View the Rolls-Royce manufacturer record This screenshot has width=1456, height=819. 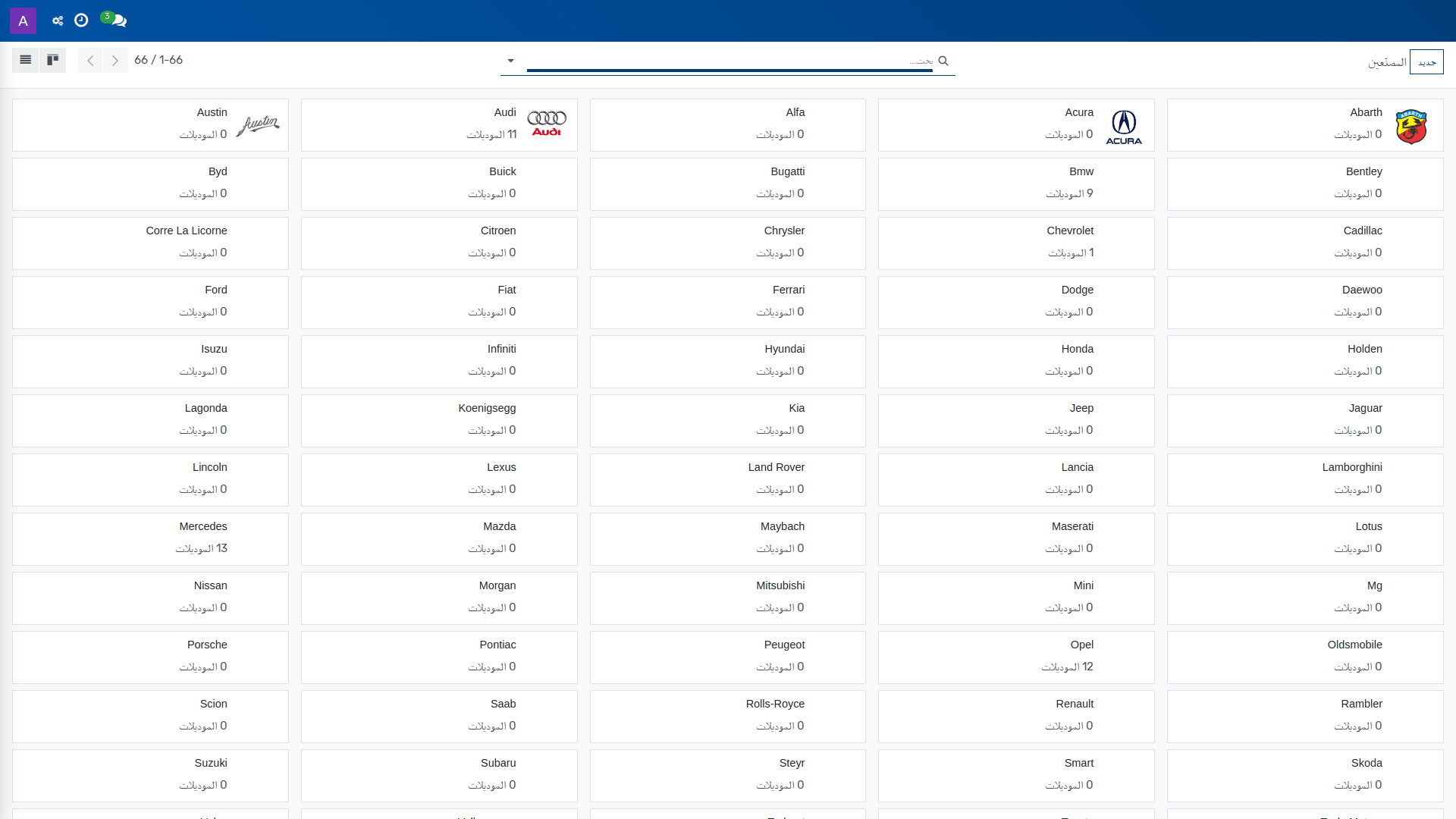click(728, 717)
